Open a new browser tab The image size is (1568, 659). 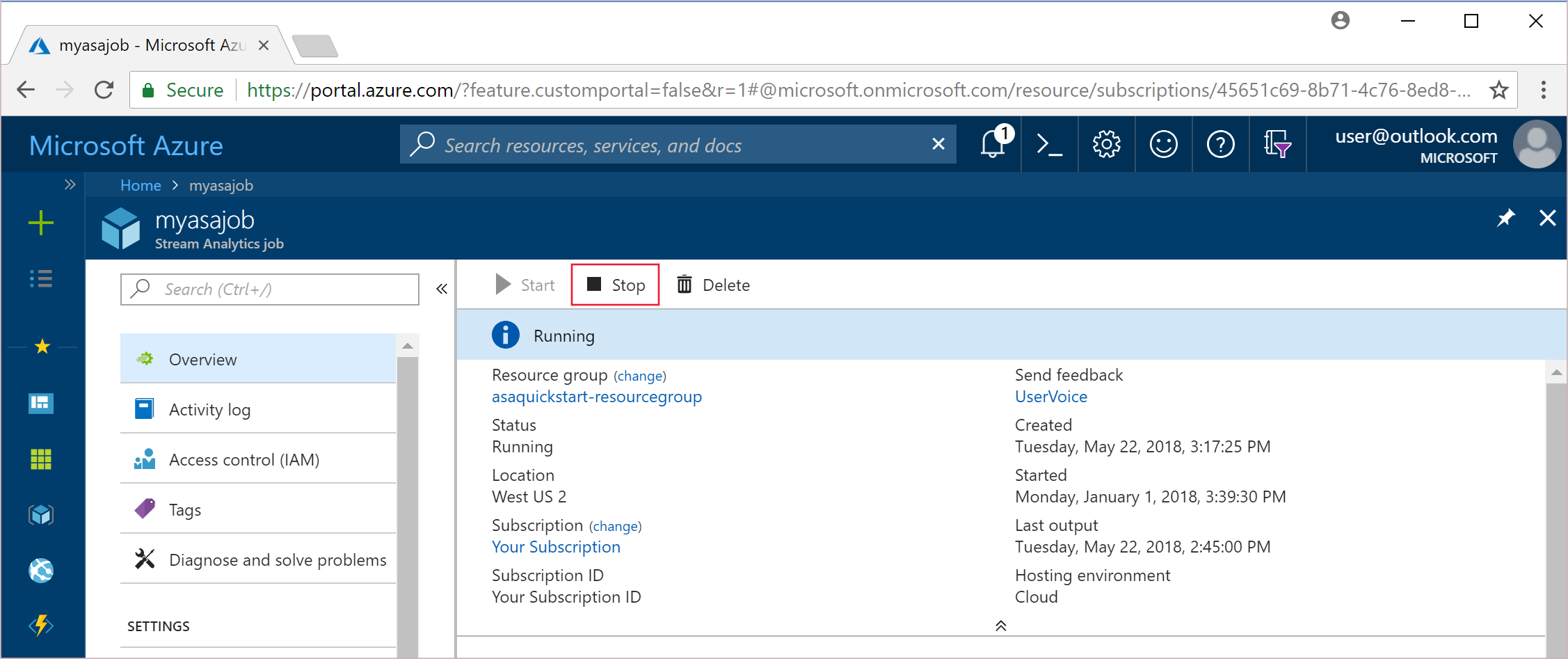pyautogui.click(x=315, y=45)
